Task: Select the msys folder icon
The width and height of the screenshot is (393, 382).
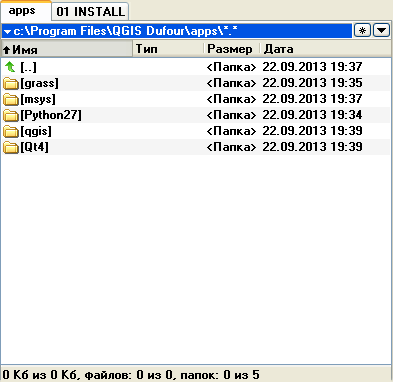Action: click(x=11, y=99)
